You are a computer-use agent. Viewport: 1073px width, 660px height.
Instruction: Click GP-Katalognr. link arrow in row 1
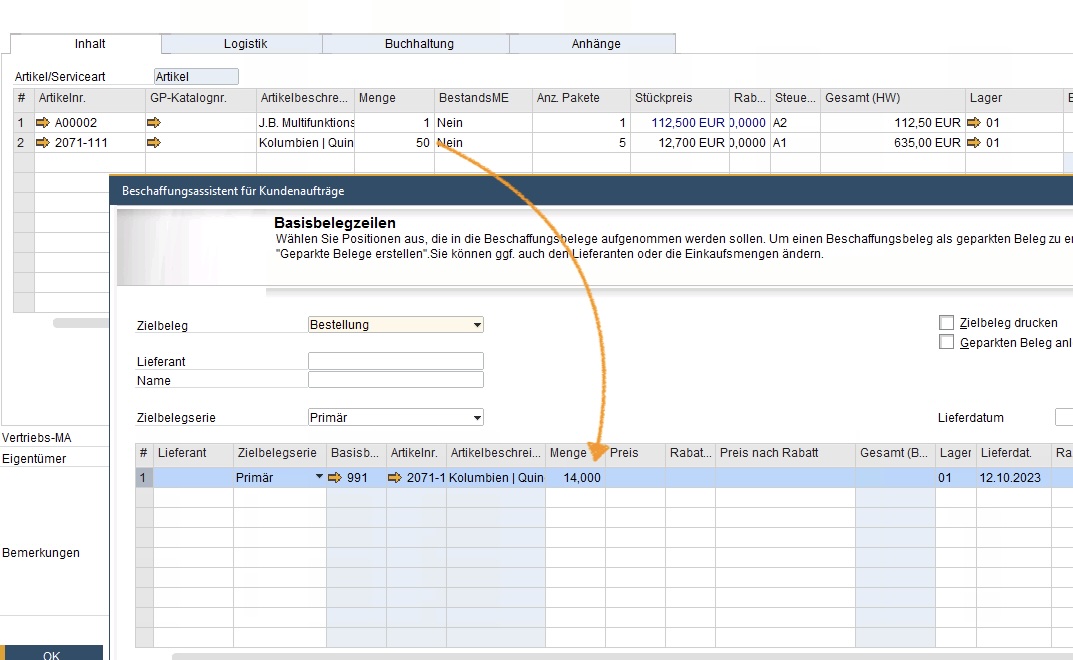(x=153, y=123)
